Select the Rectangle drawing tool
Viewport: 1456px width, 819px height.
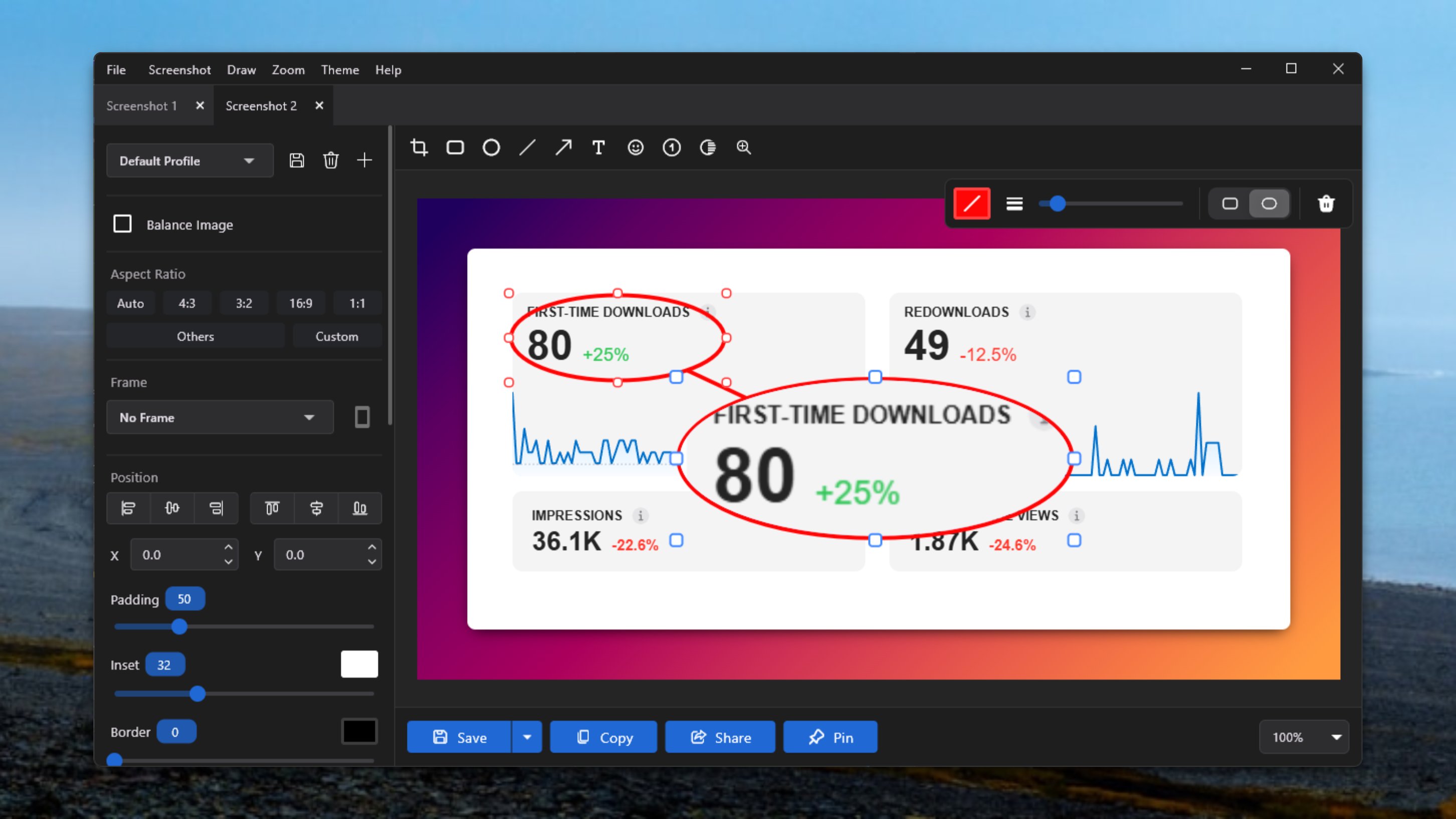(x=455, y=147)
